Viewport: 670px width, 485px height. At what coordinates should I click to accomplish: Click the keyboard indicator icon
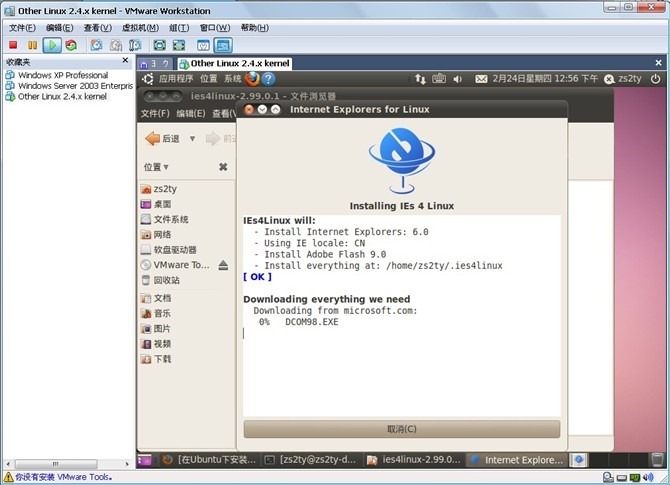pos(439,79)
